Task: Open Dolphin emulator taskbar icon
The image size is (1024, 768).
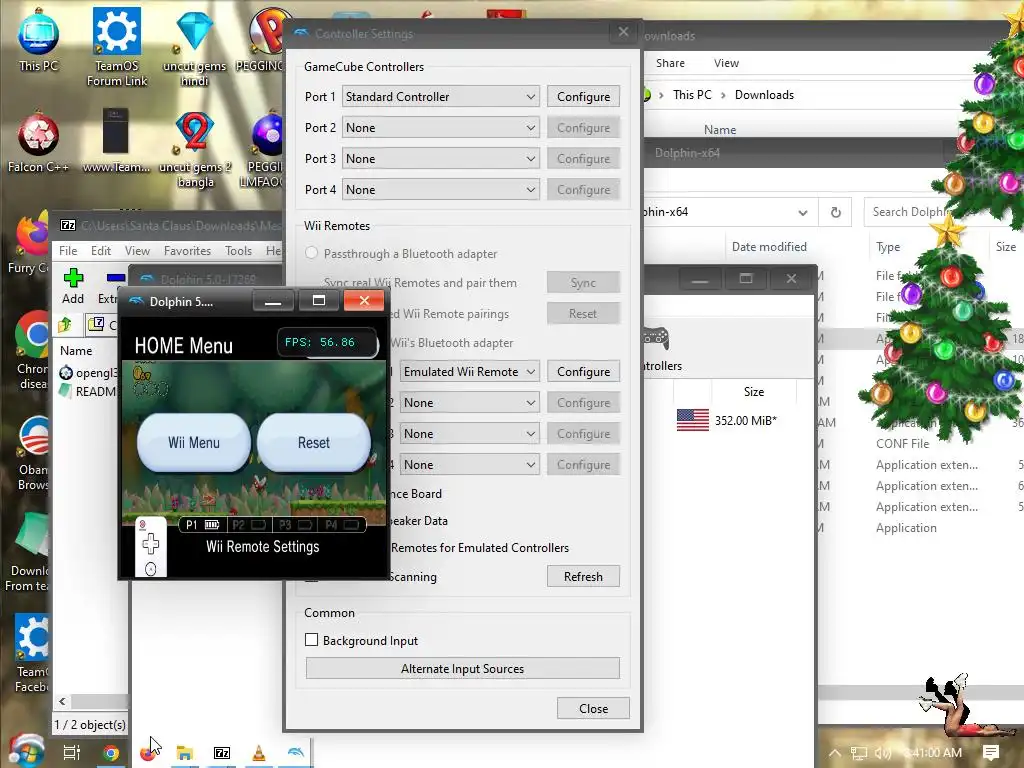Action: click(295, 753)
